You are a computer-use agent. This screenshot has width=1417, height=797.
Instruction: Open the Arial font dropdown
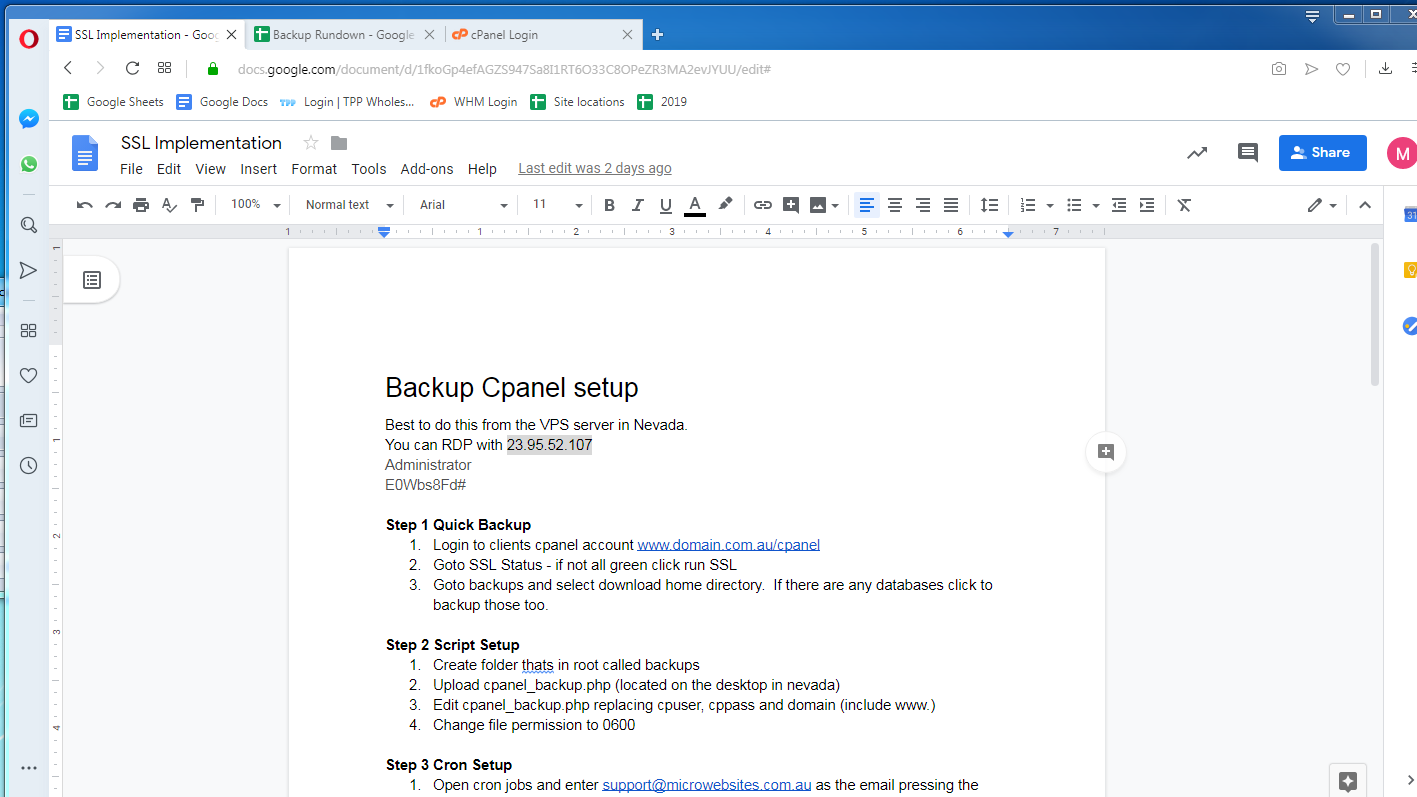tap(463, 205)
